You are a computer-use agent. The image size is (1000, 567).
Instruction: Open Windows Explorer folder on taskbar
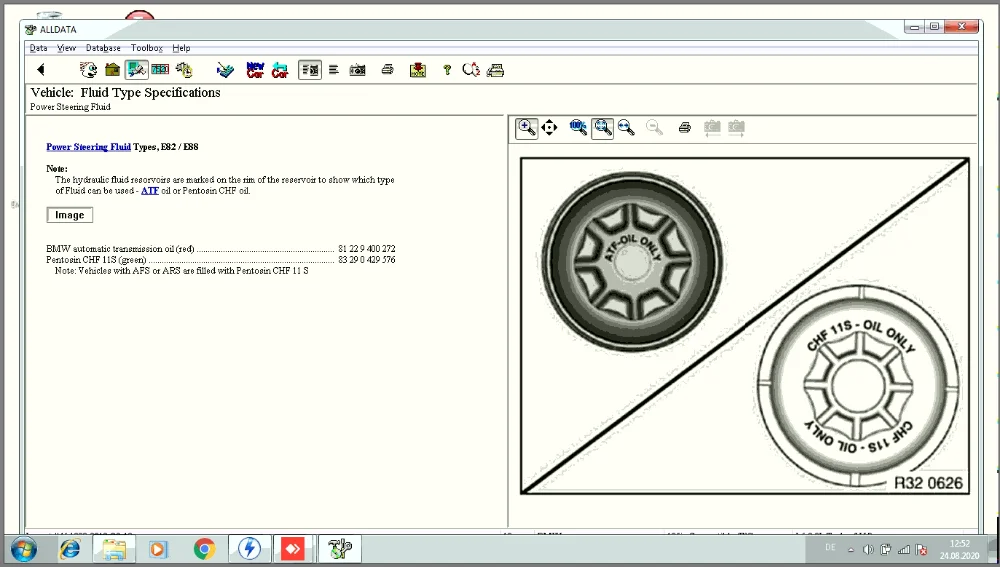pos(114,549)
